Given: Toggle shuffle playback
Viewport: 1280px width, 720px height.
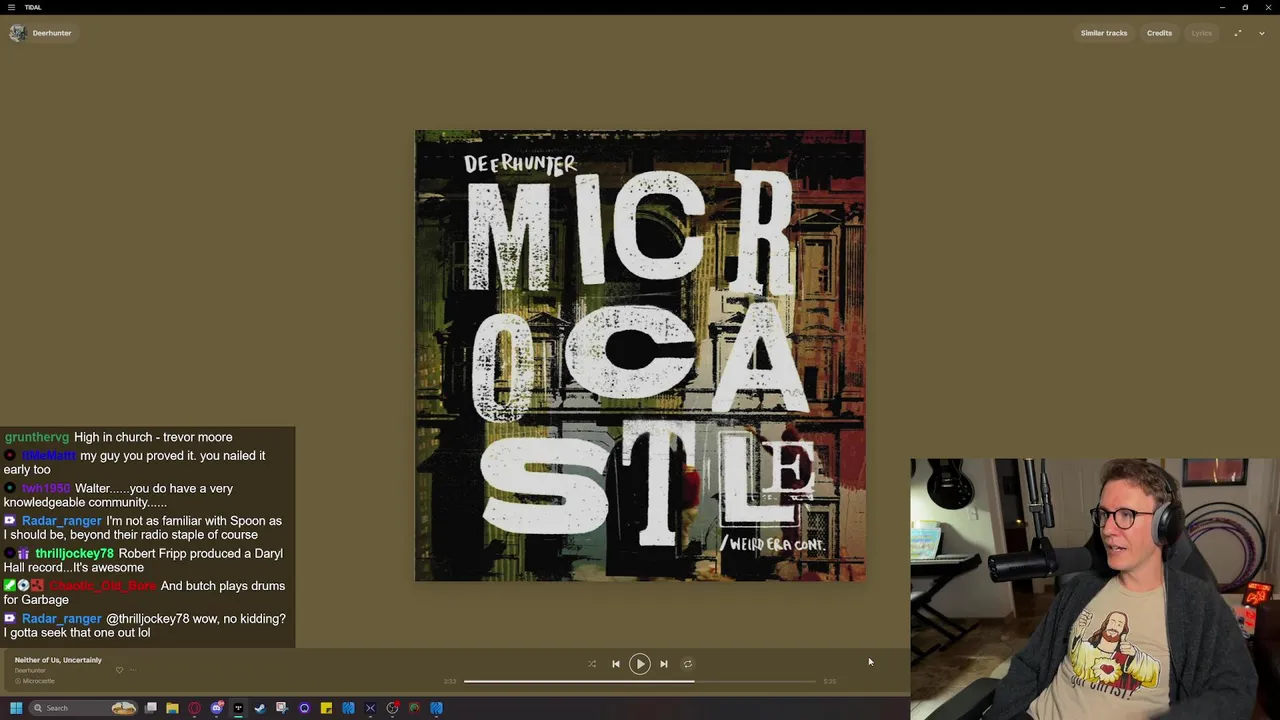Looking at the screenshot, I should pos(592,664).
